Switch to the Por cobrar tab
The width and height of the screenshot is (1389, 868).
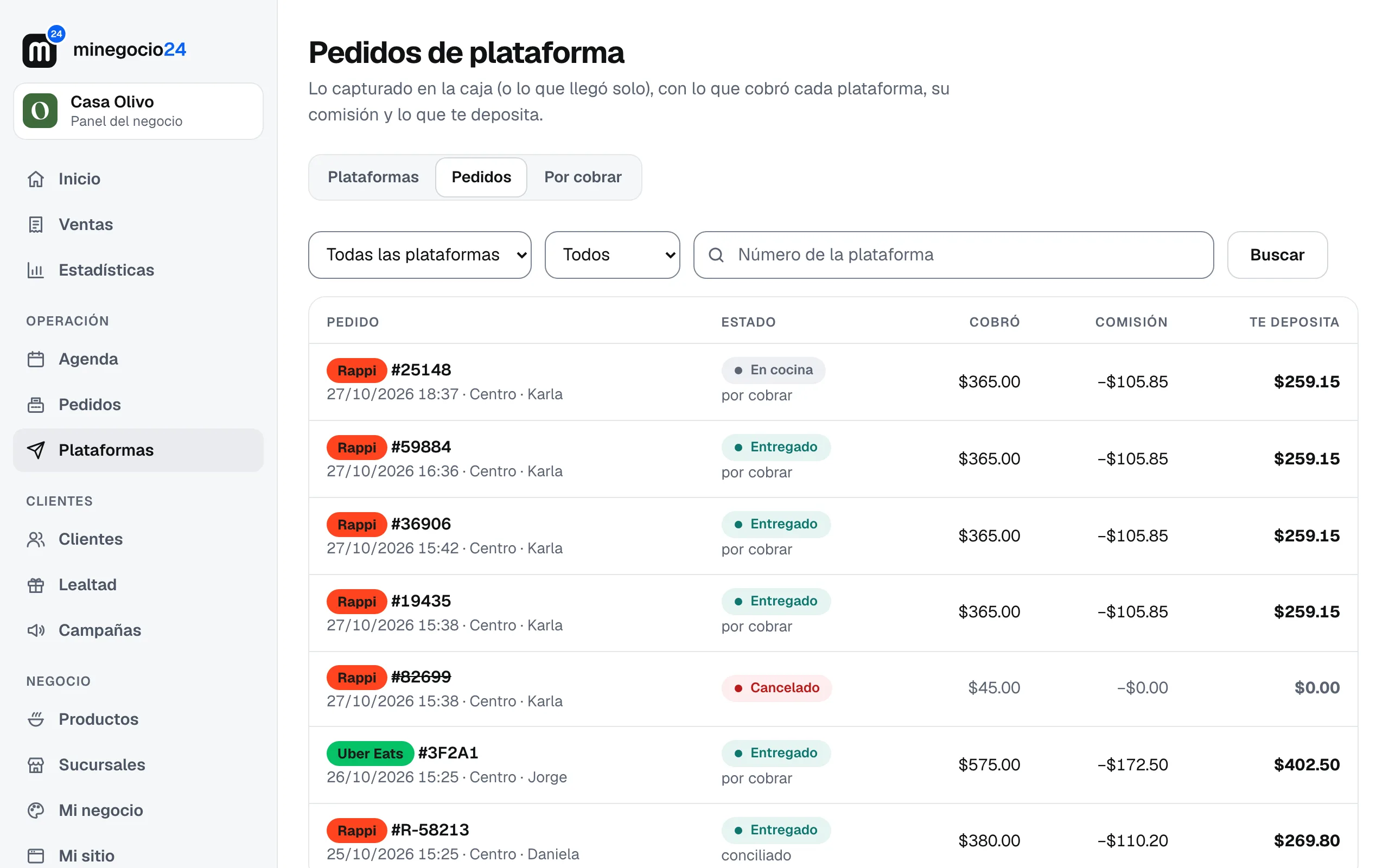point(583,177)
